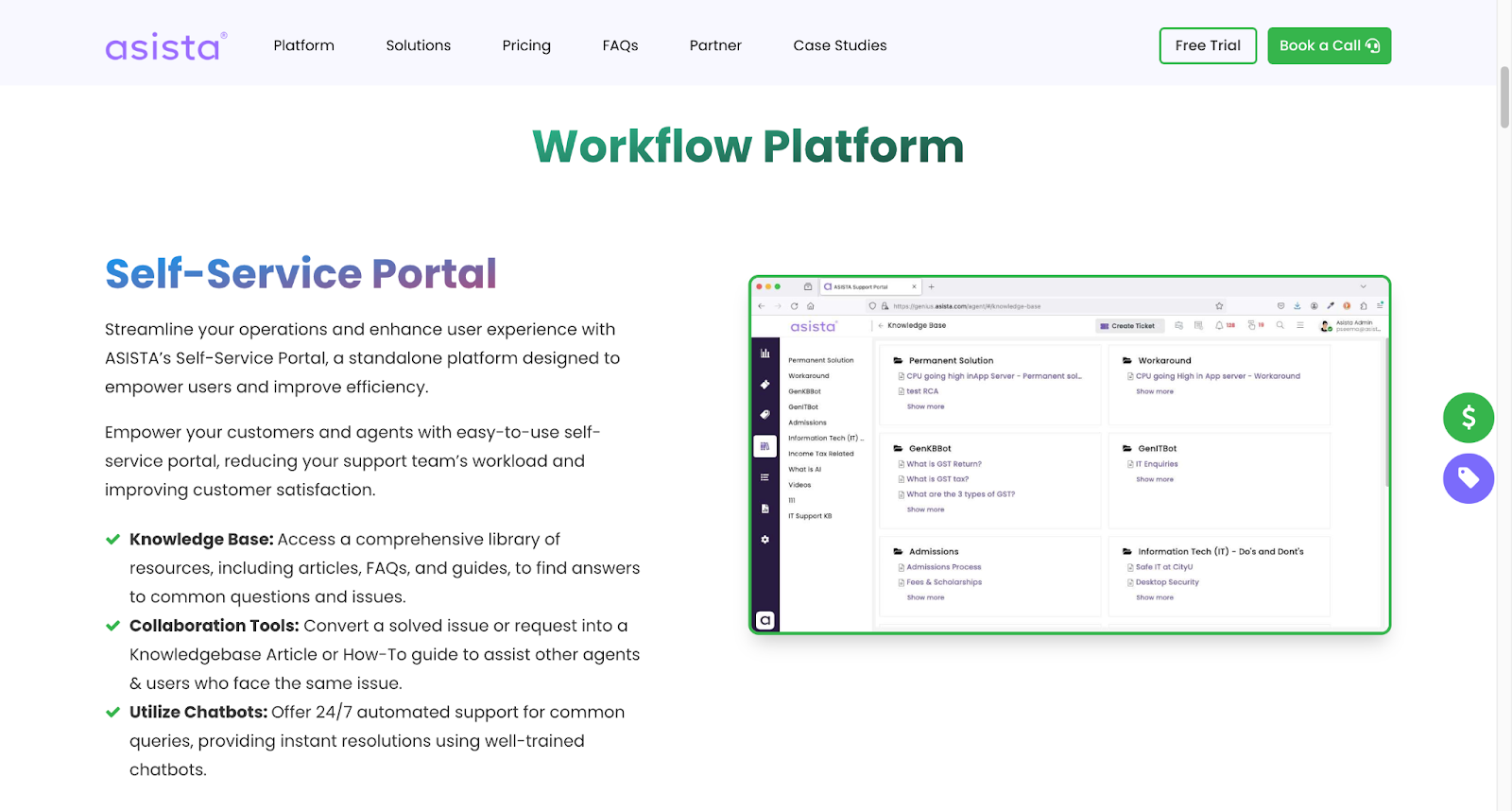Click the address bar URL in the screenshot
This screenshot has width=1512, height=811.
coord(967,306)
